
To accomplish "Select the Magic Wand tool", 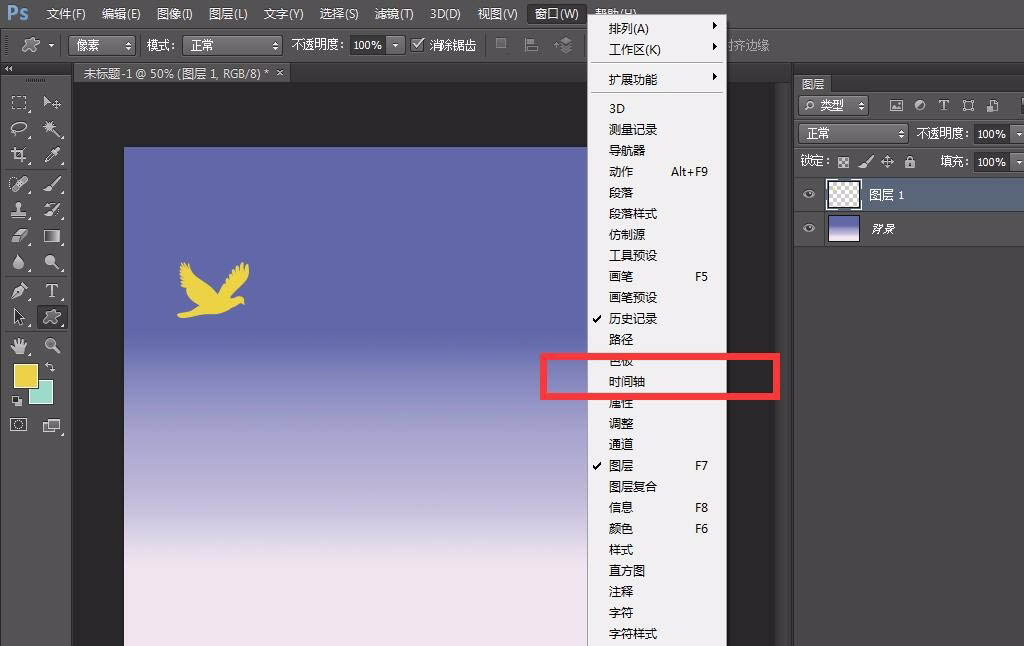I will [52, 129].
